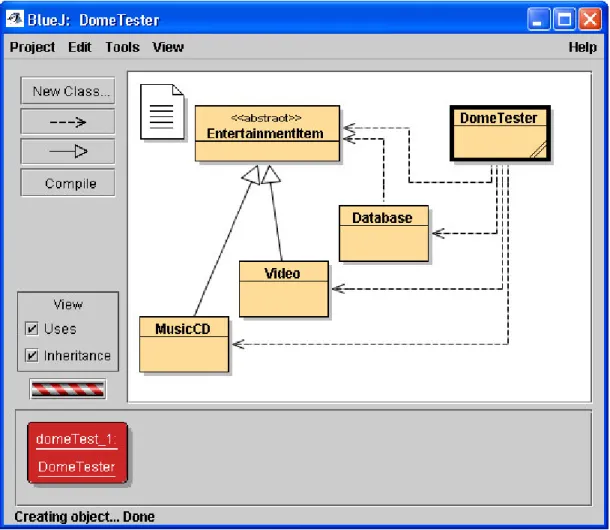Toggle the Uses checkbox
The image size is (610, 530).
coord(32,328)
